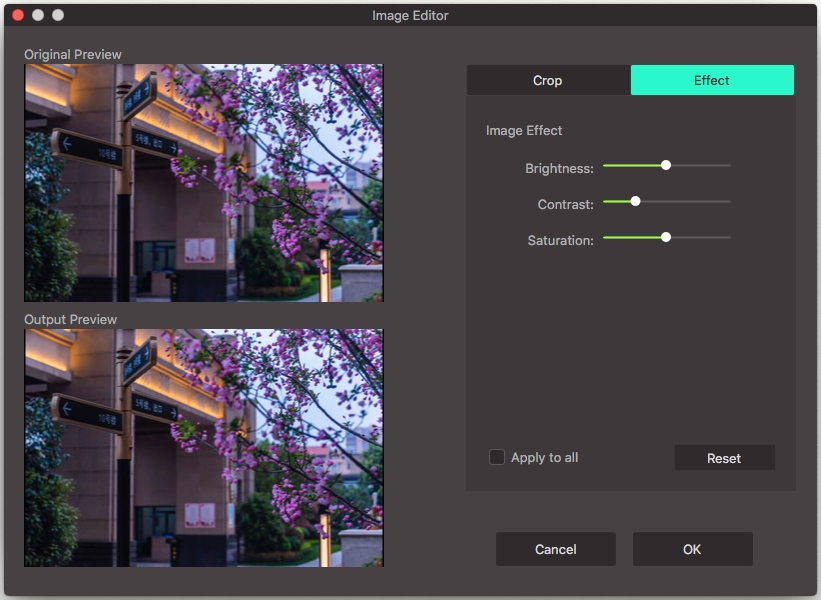
Task: Close the Image Editor window
Action: coord(18,15)
